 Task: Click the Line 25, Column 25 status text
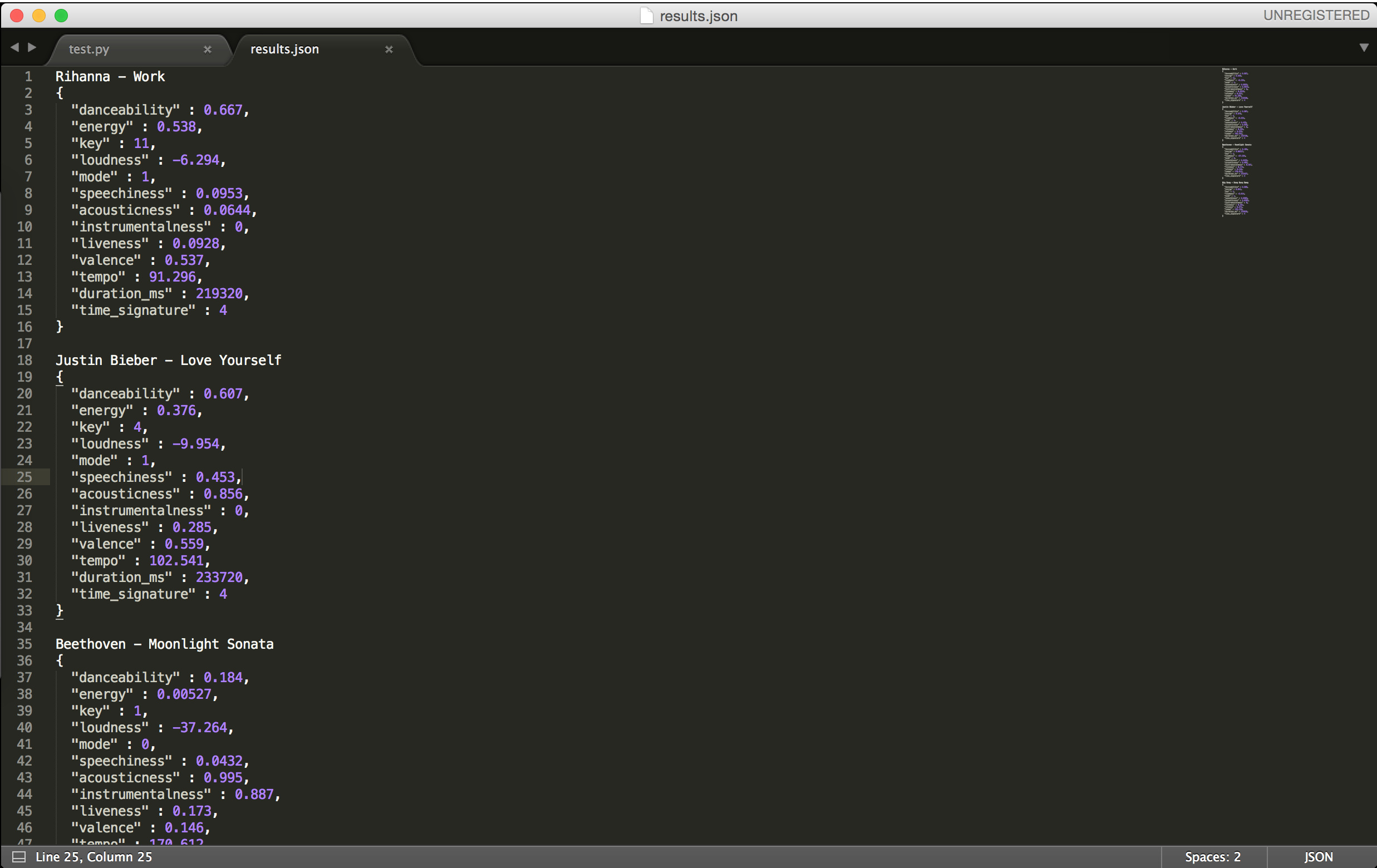click(x=94, y=856)
